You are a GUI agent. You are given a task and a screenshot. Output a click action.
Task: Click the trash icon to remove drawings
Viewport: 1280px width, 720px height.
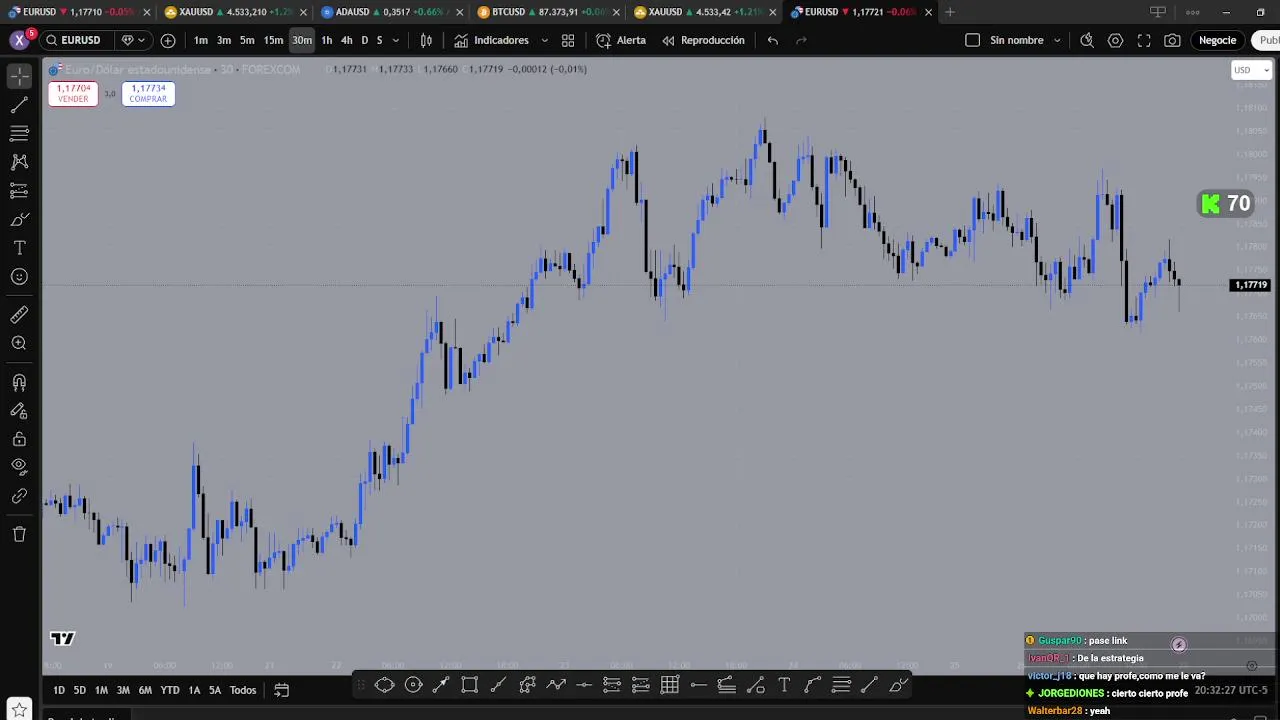pos(19,534)
